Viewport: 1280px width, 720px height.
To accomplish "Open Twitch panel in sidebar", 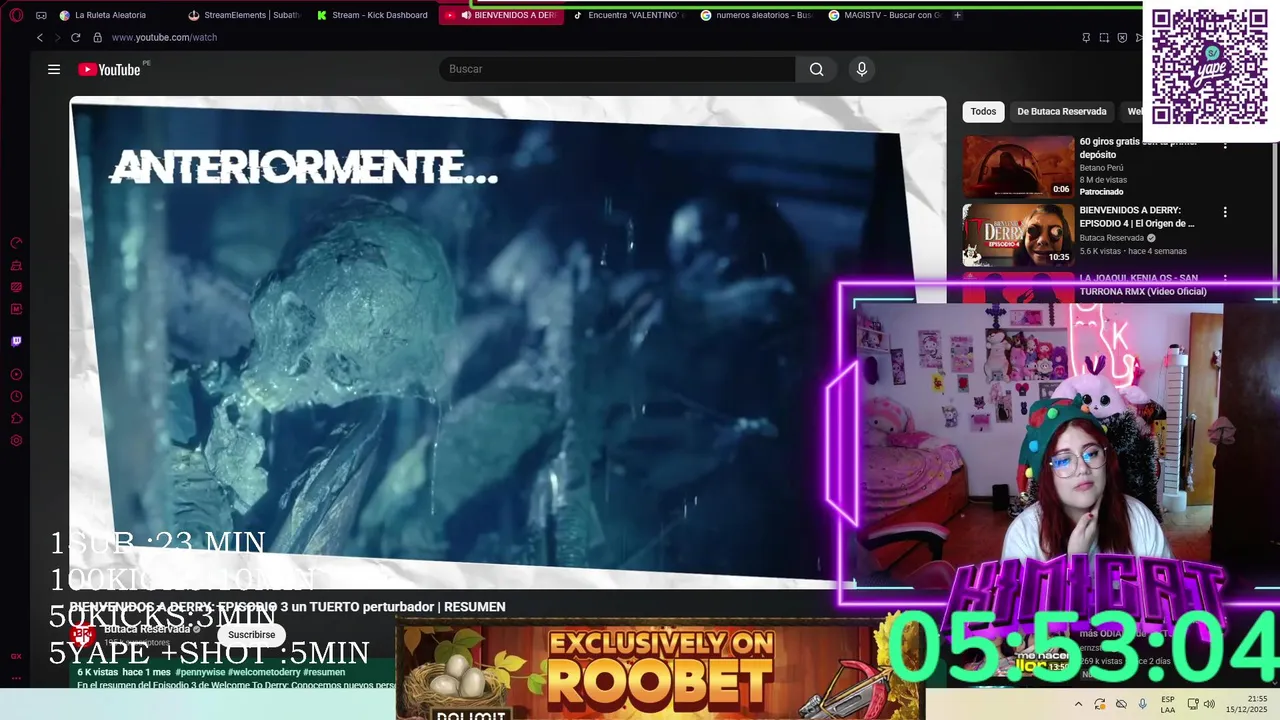I will (x=16, y=341).
